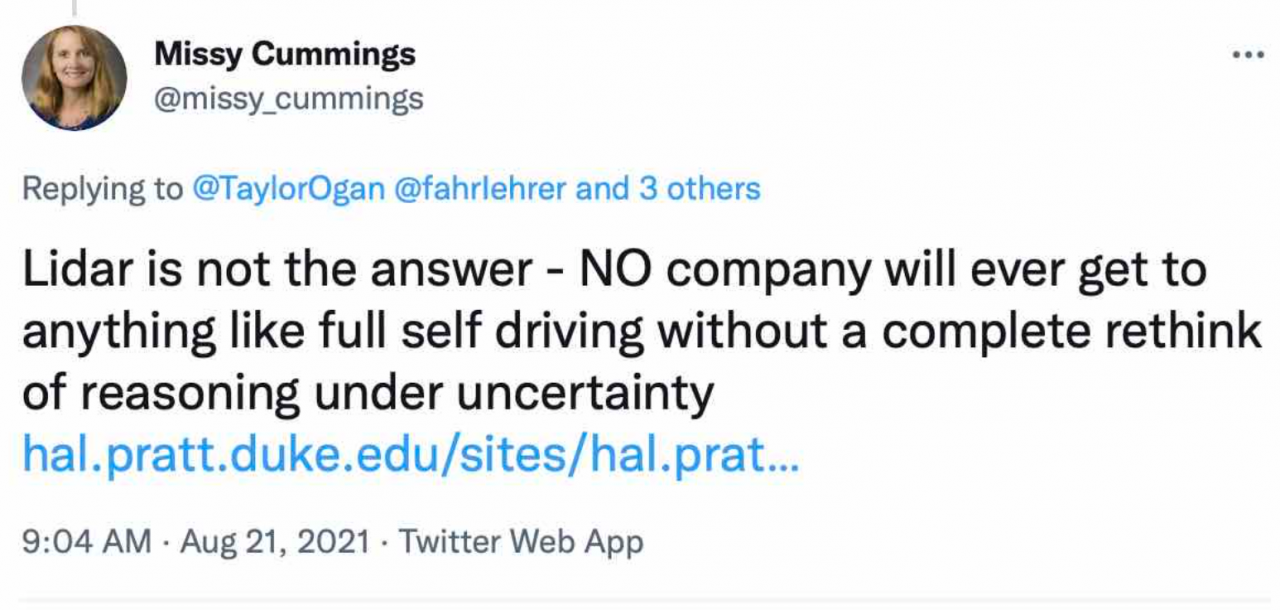Show the "and 3 others" recipients
This screenshot has height=610, width=1280.
668,188
